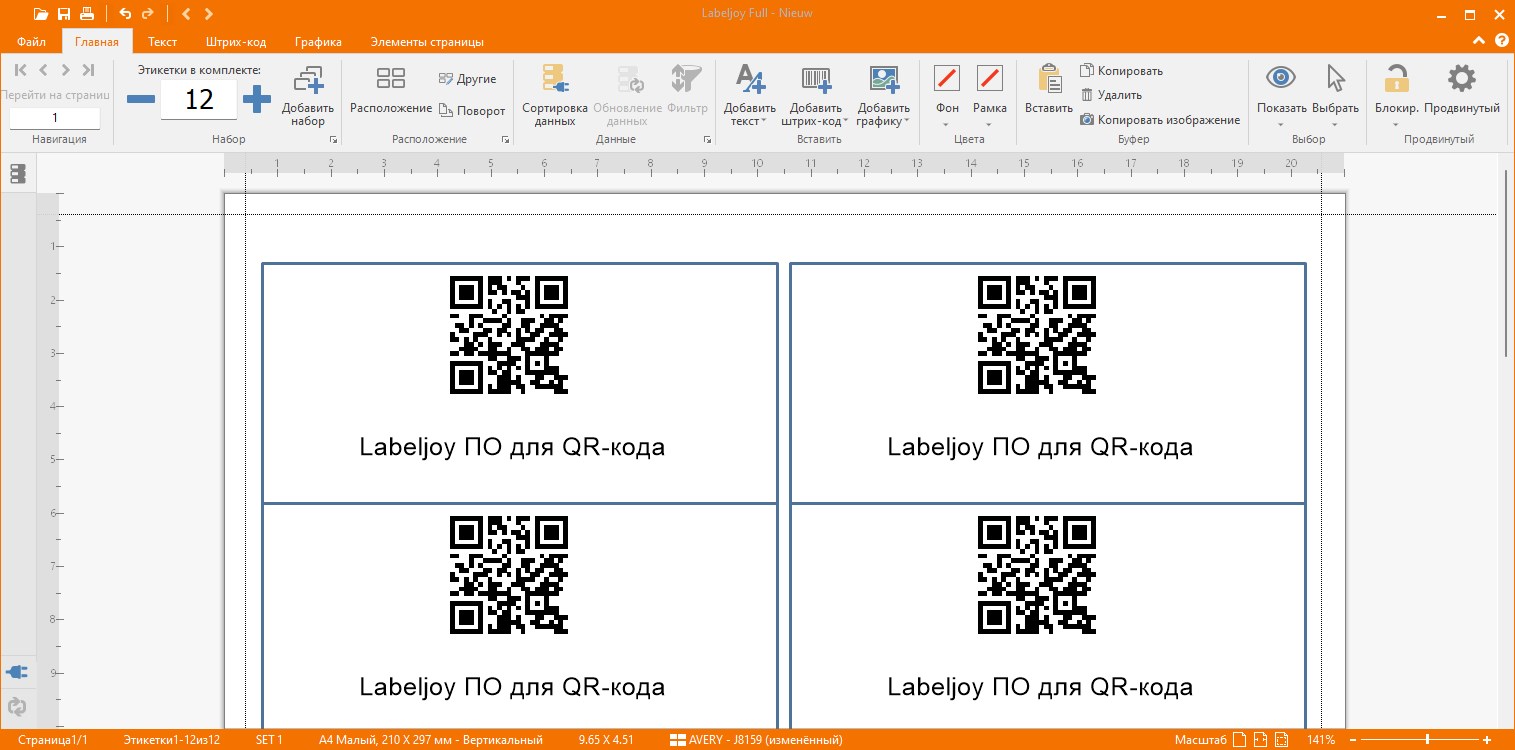Click the redo arrow in title bar
The image size is (1515, 750).
pyautogui.click(x=148, y=14)
